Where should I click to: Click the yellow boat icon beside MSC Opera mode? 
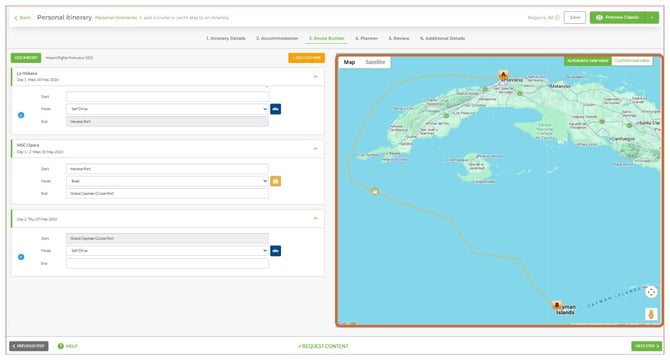point(276,181)
